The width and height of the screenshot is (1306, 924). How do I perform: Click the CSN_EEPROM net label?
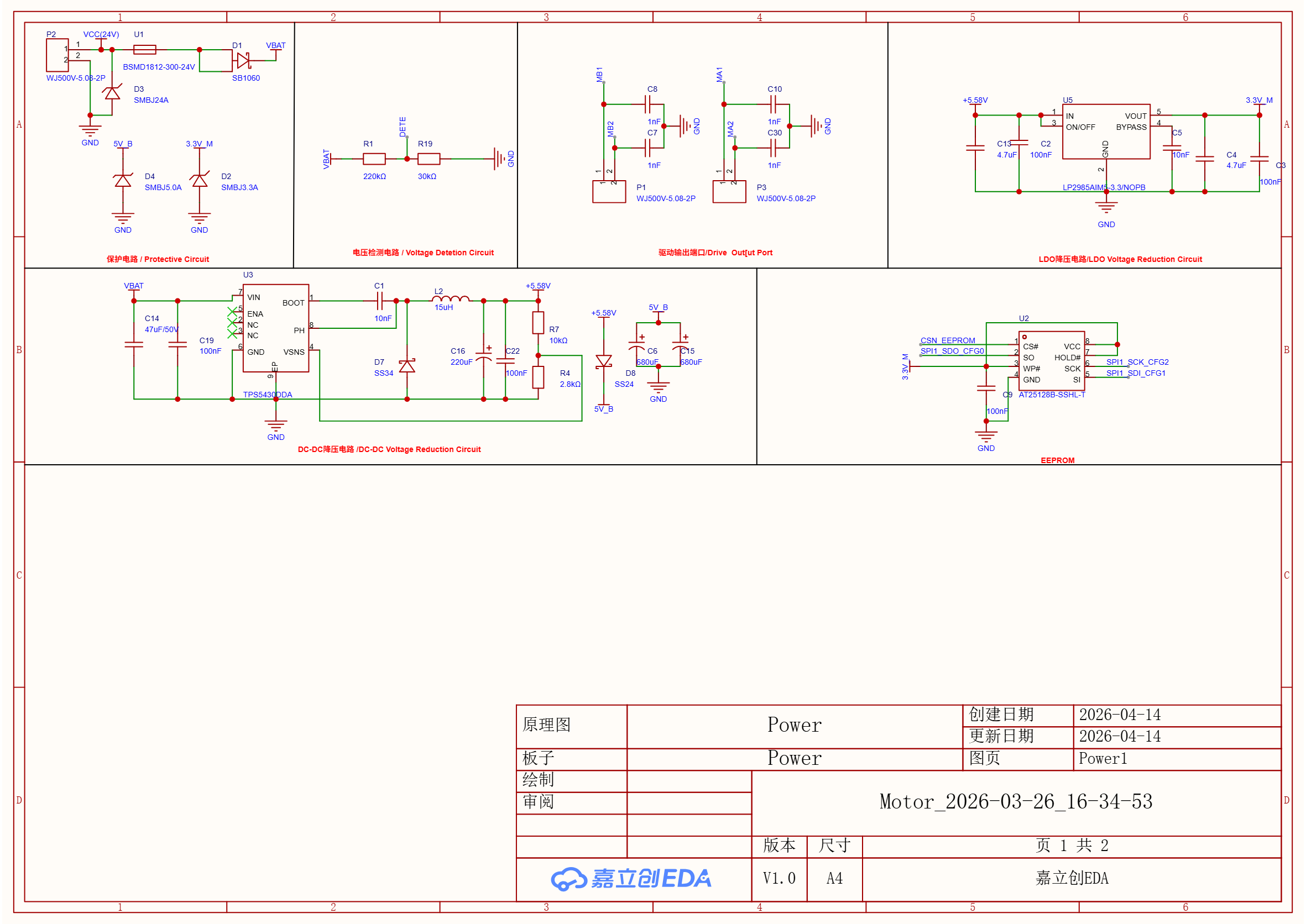(947, 340)
